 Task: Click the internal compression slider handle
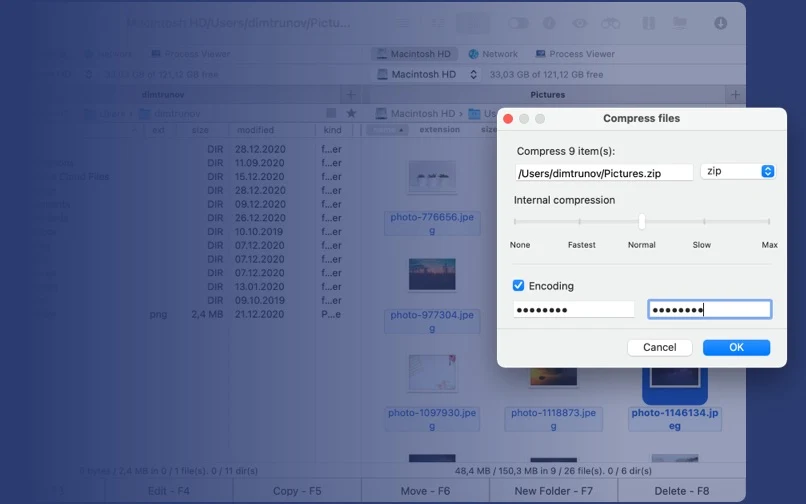coord(642,222)
